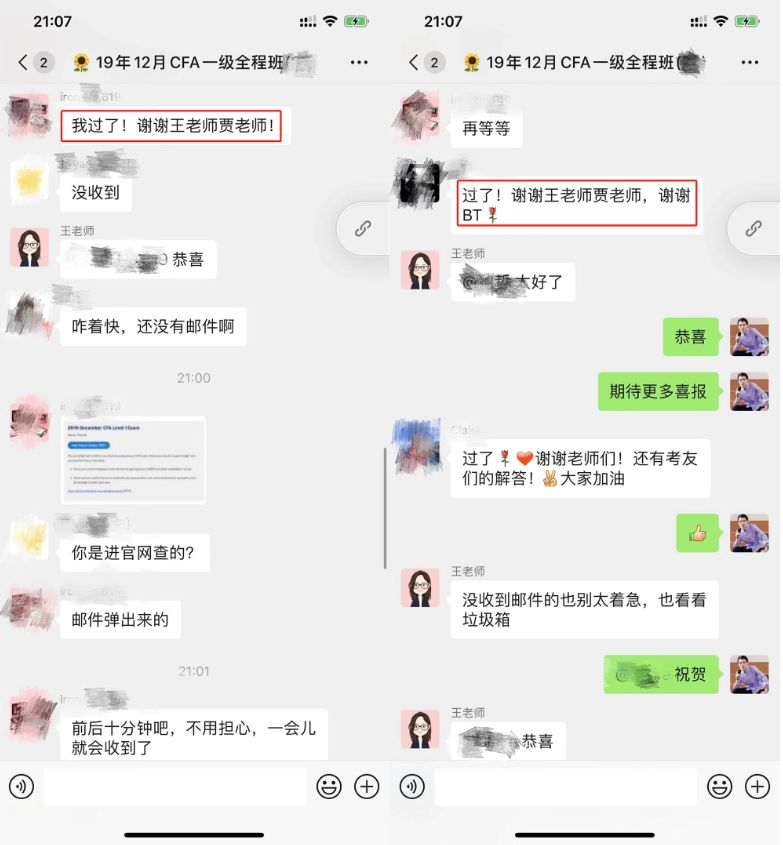Open the shared CFA exam result image
This screenshot has height=845, width=783.
(x=133, y=460)
